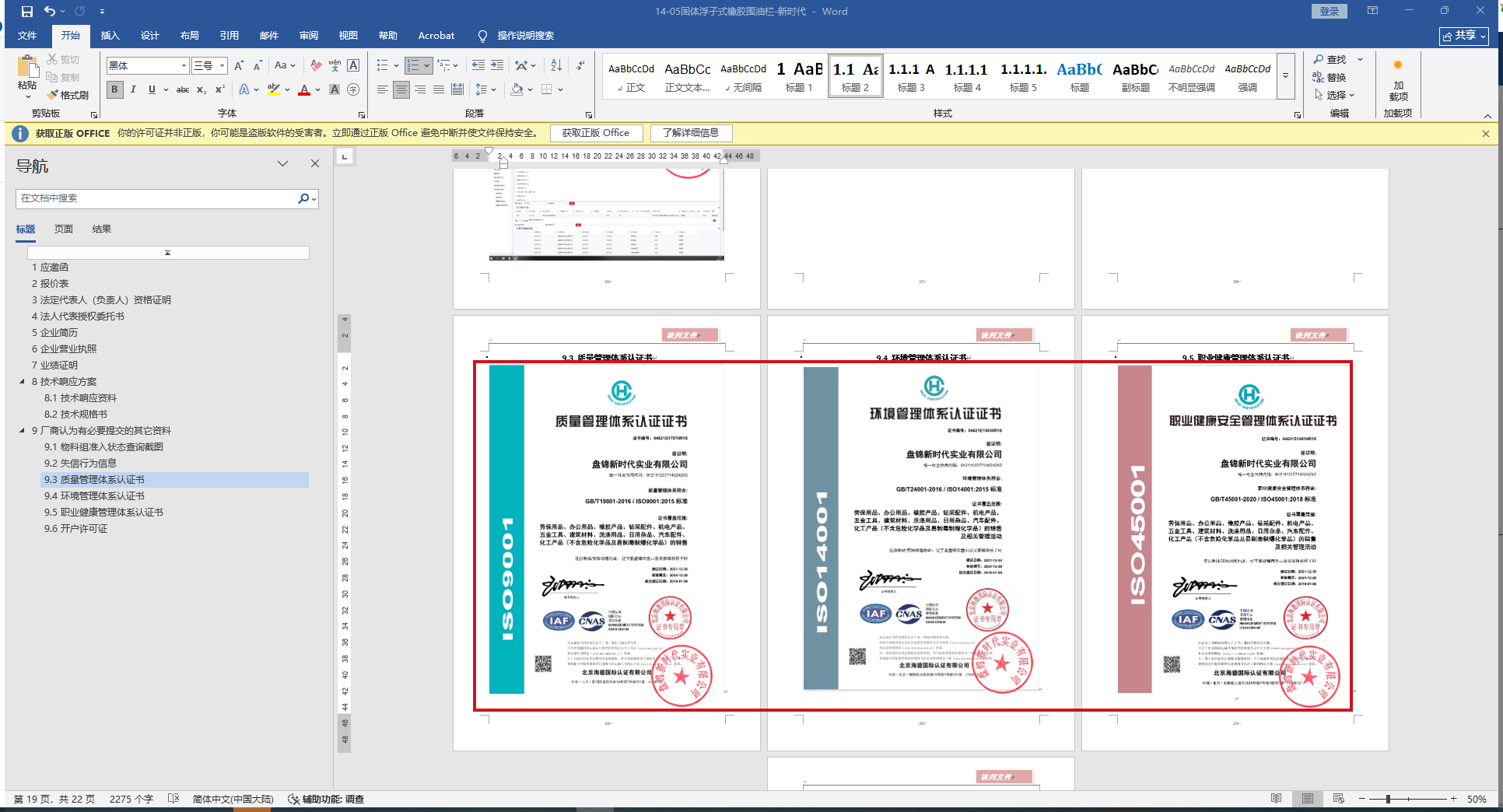Apply distributed alignment to the paragraph
The image size is (1503, 812).
click(457, 90)
